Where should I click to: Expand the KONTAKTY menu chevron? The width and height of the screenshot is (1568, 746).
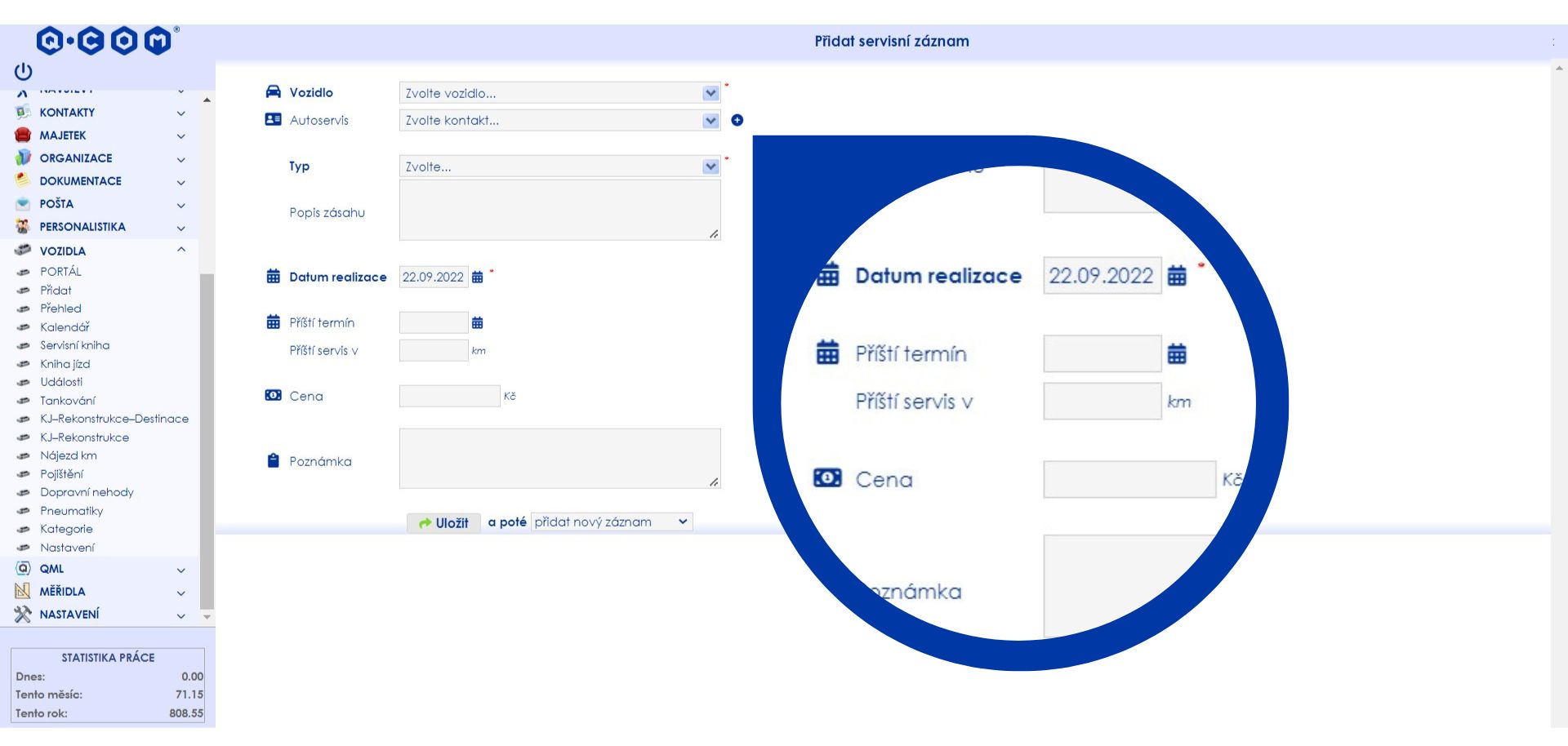click(181, 113)
